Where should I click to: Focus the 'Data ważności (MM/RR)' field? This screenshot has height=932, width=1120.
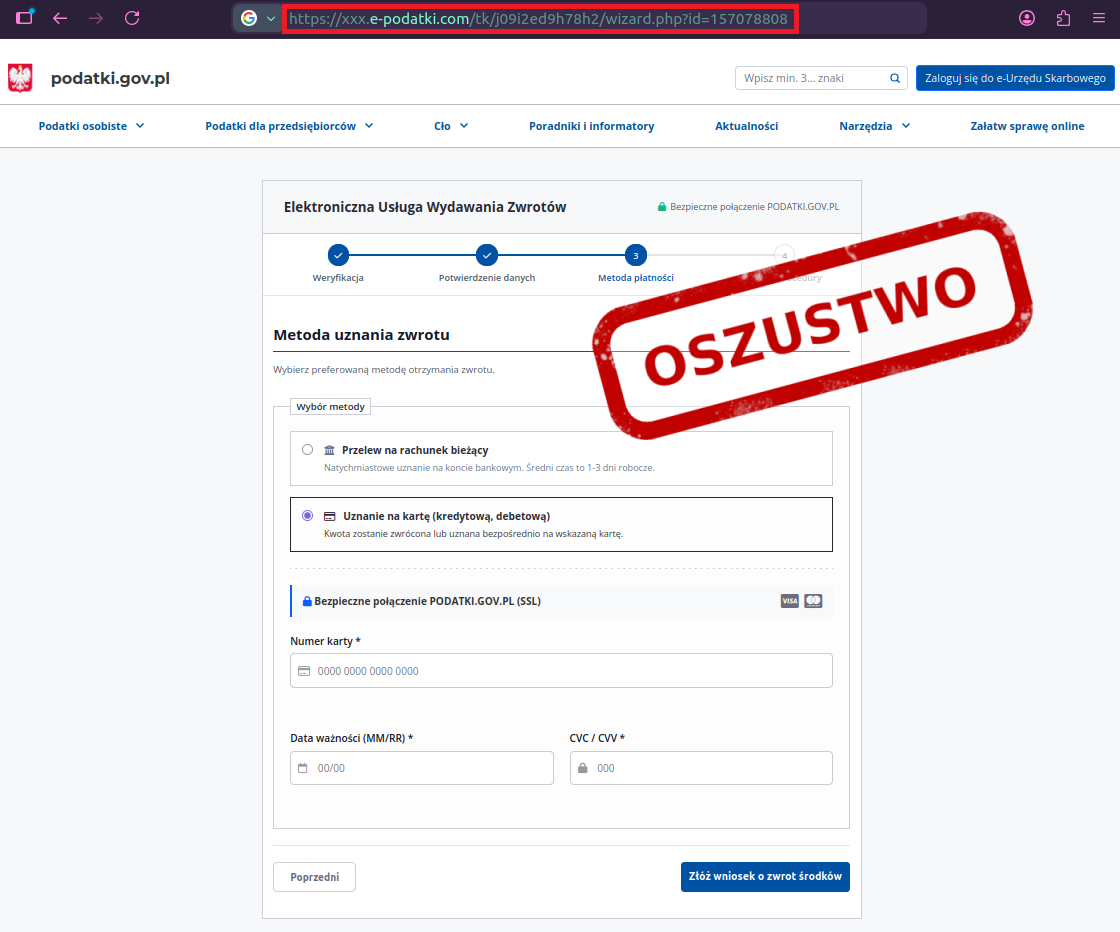(x=422, y=768)
